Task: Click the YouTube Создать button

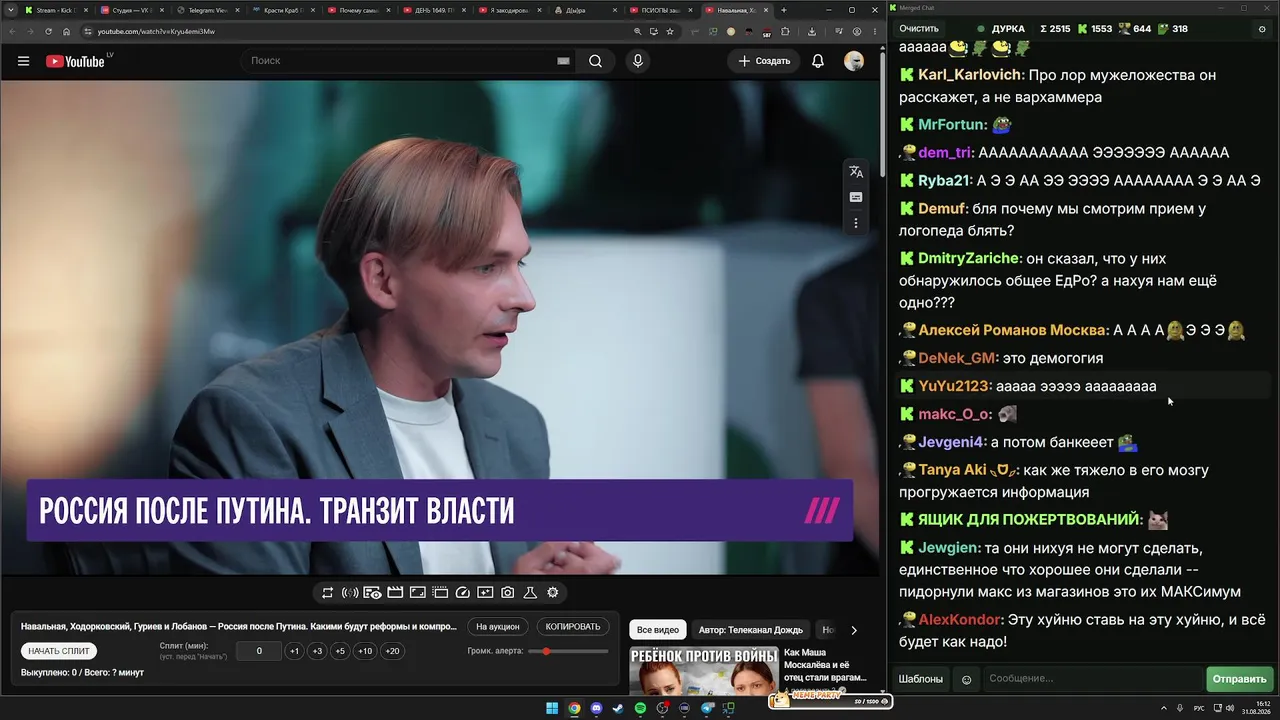Action: click(x=765, y=61)
